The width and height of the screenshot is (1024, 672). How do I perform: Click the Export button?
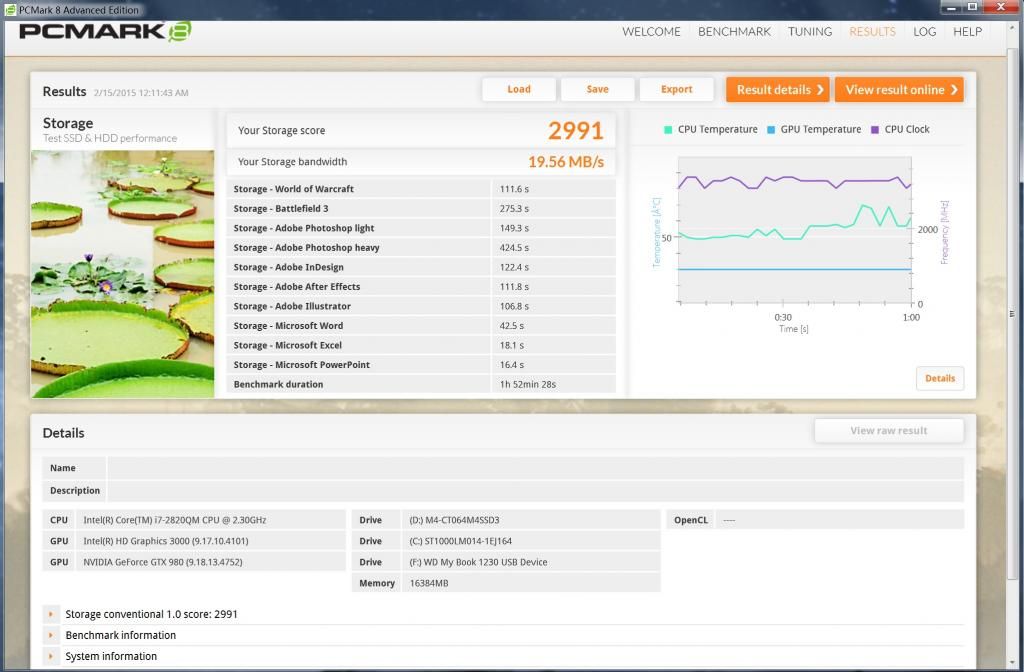(677, 89)
